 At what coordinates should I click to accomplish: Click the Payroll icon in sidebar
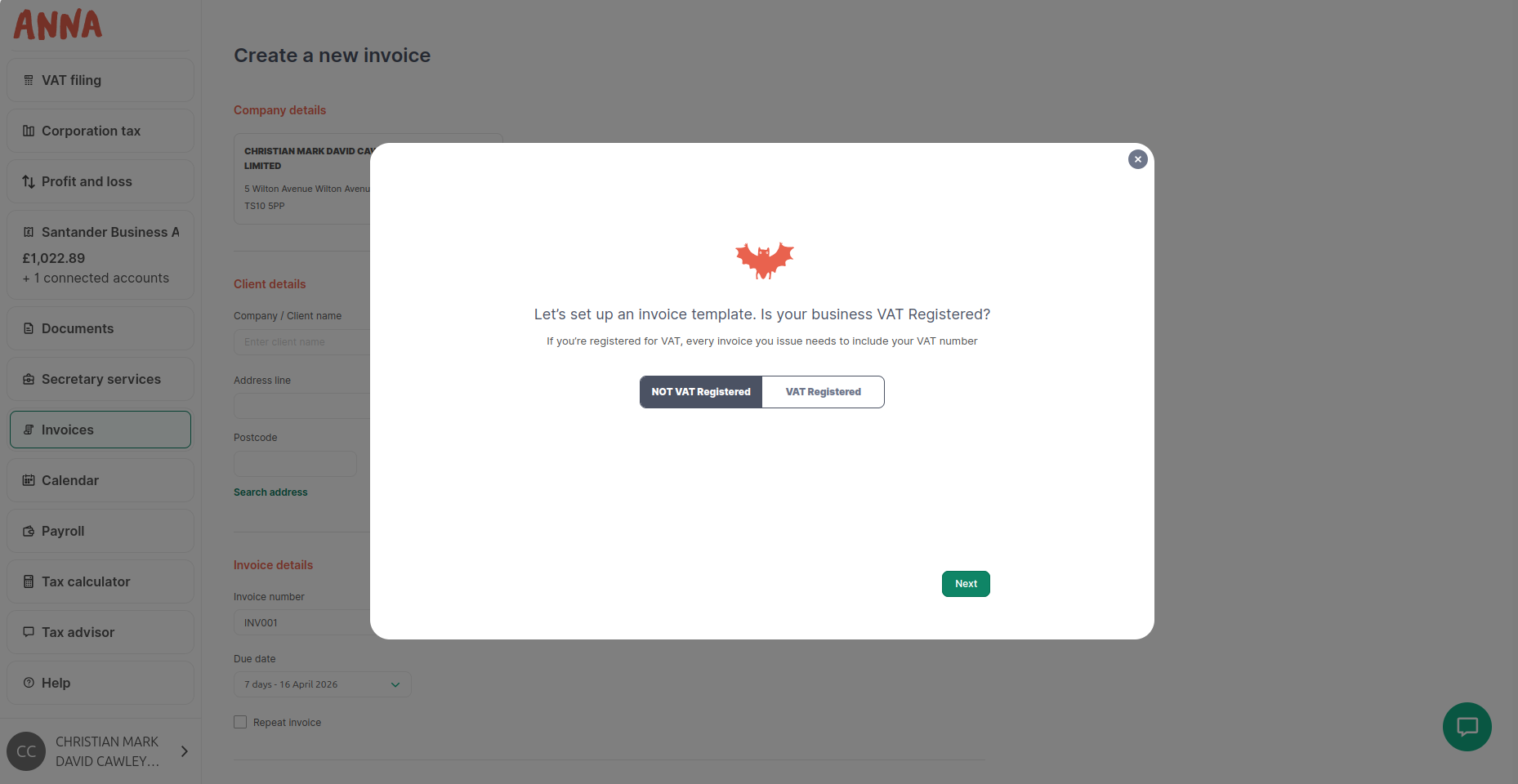29,531
